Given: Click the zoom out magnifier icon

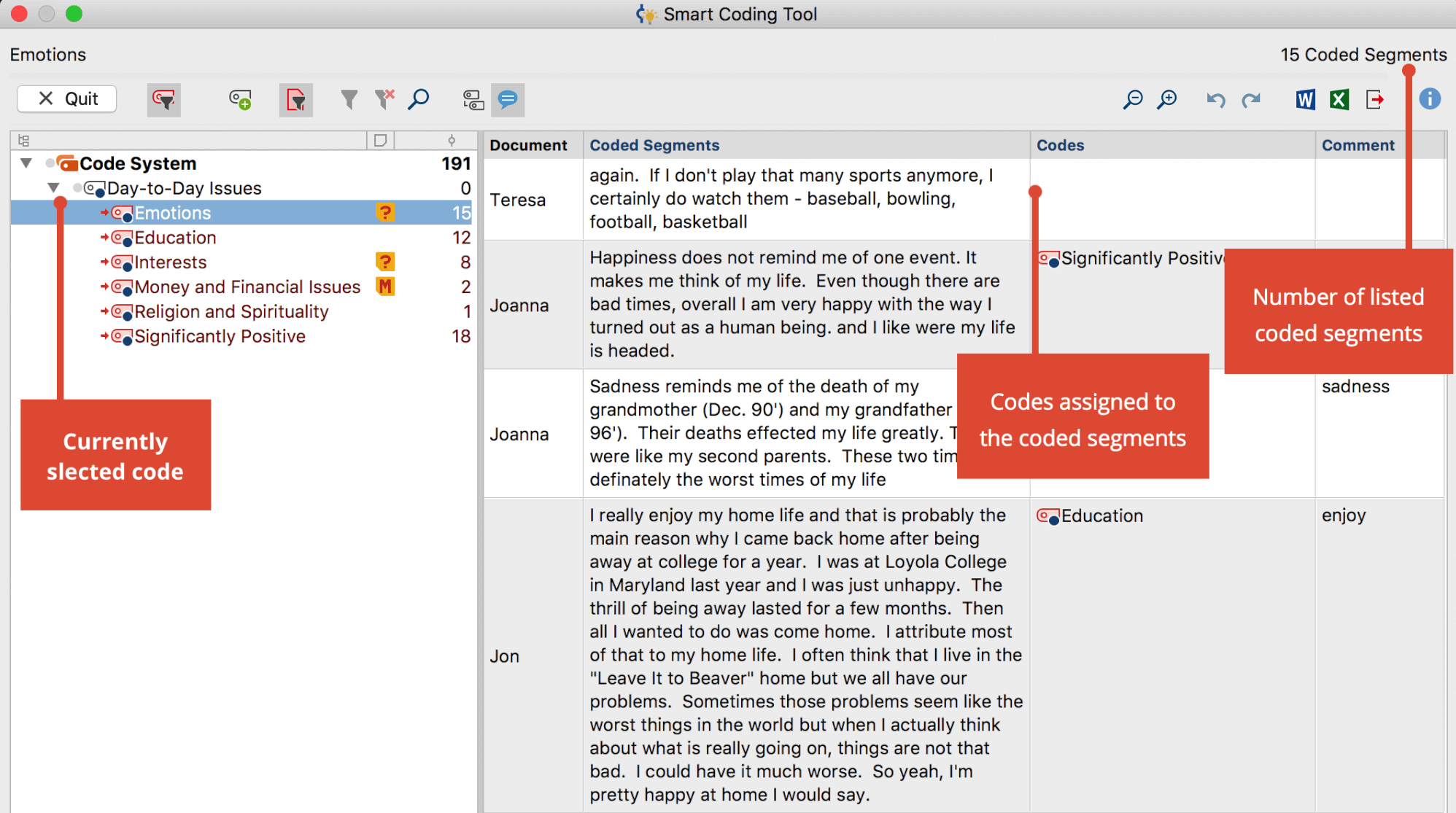Looking at the screenshot, I should click(1132, 99).
